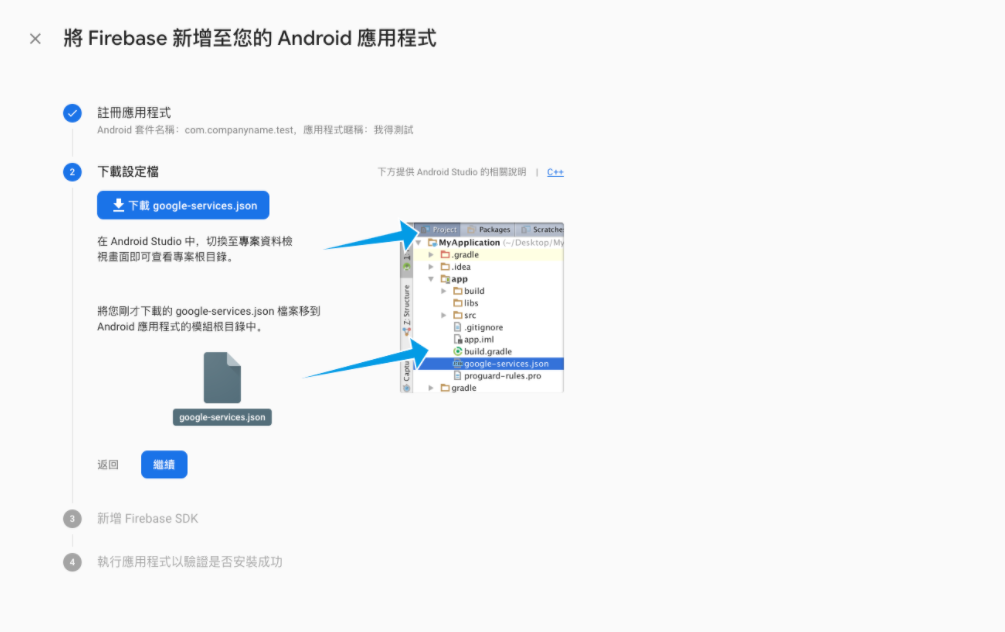Open the C++ instructions link
This screenshot has height=632, width=1005.
tap(555, 172)
